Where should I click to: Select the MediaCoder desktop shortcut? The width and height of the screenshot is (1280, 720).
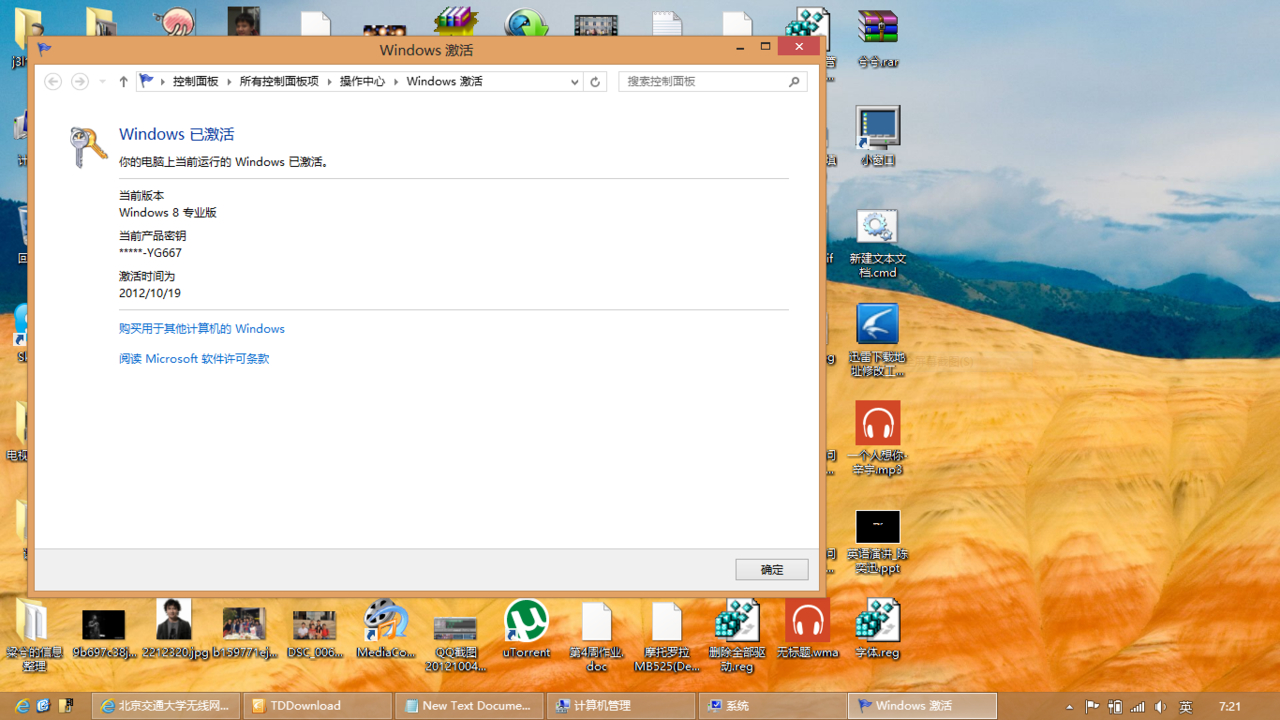(x=386, y=629)
